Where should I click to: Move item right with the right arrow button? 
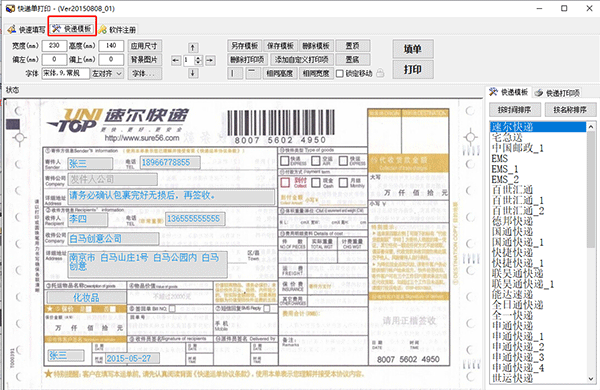point(210,60)
